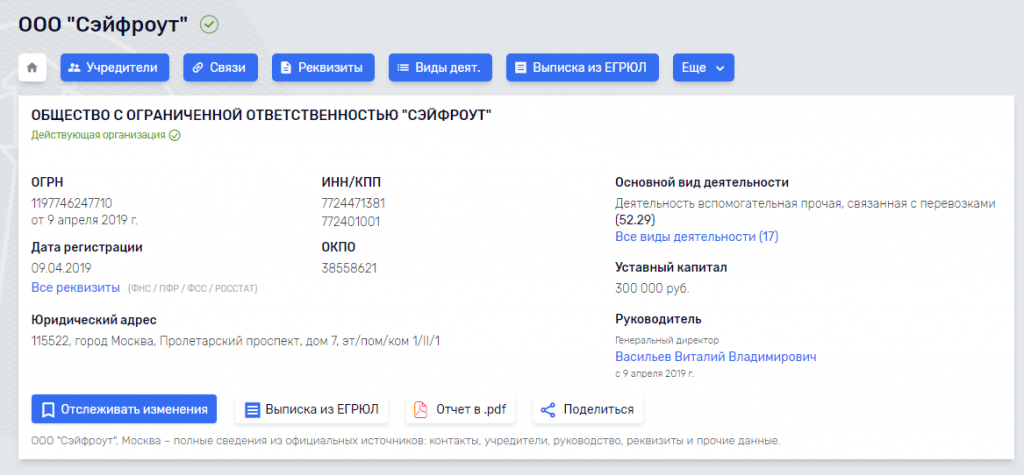
Task: Click the PDF icon on Отчет в .pdf
Action: point(421,409)
